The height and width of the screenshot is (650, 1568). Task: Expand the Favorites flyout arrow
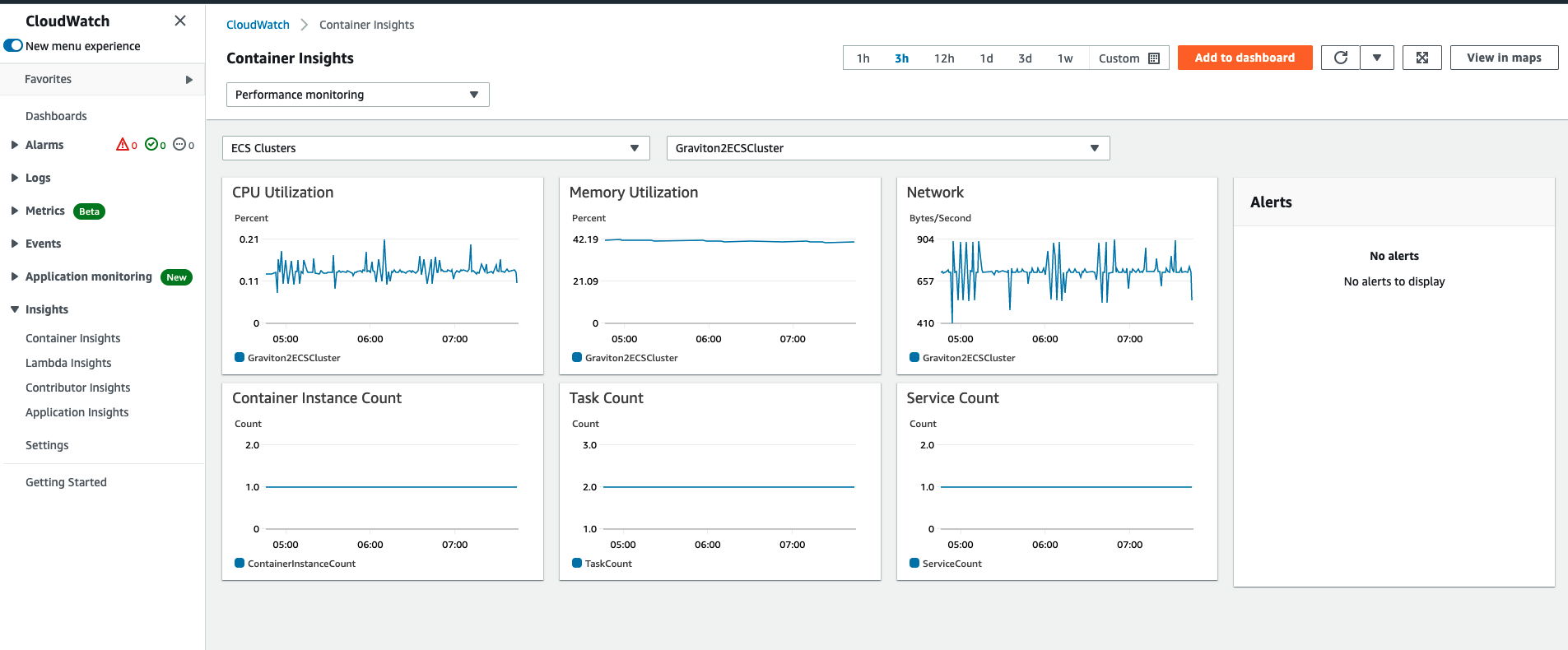tap(189, 80)
